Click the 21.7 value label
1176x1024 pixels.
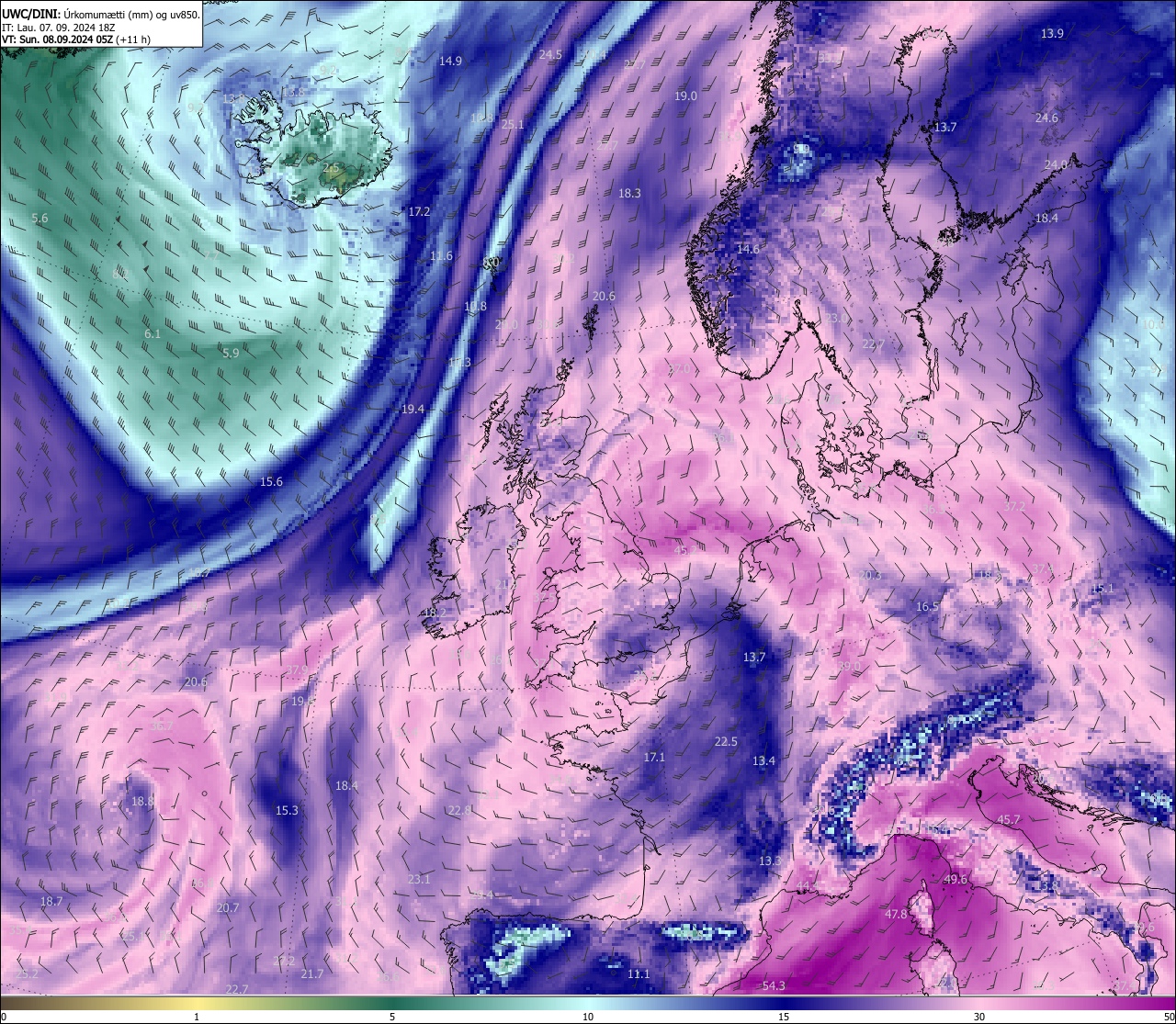(x=312, y=974)
